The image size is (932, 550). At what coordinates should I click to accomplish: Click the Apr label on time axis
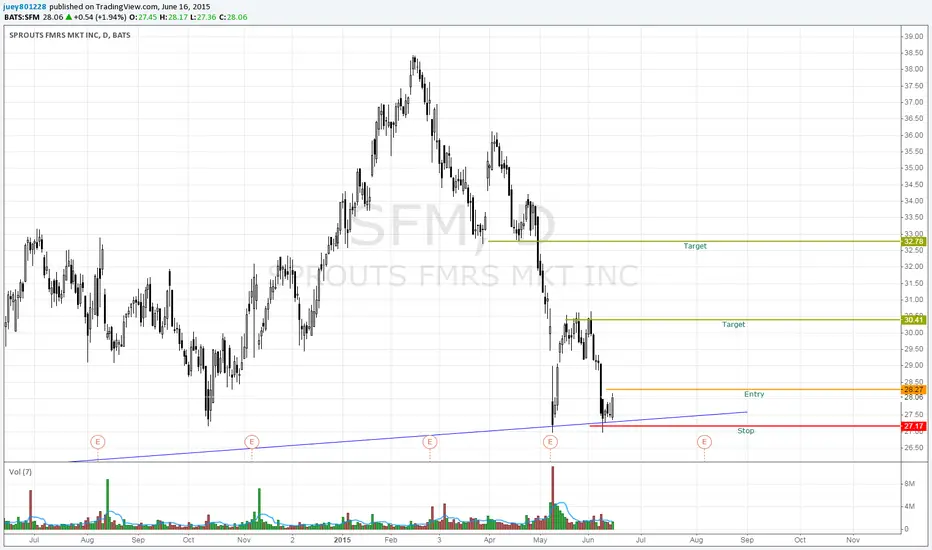489,540
